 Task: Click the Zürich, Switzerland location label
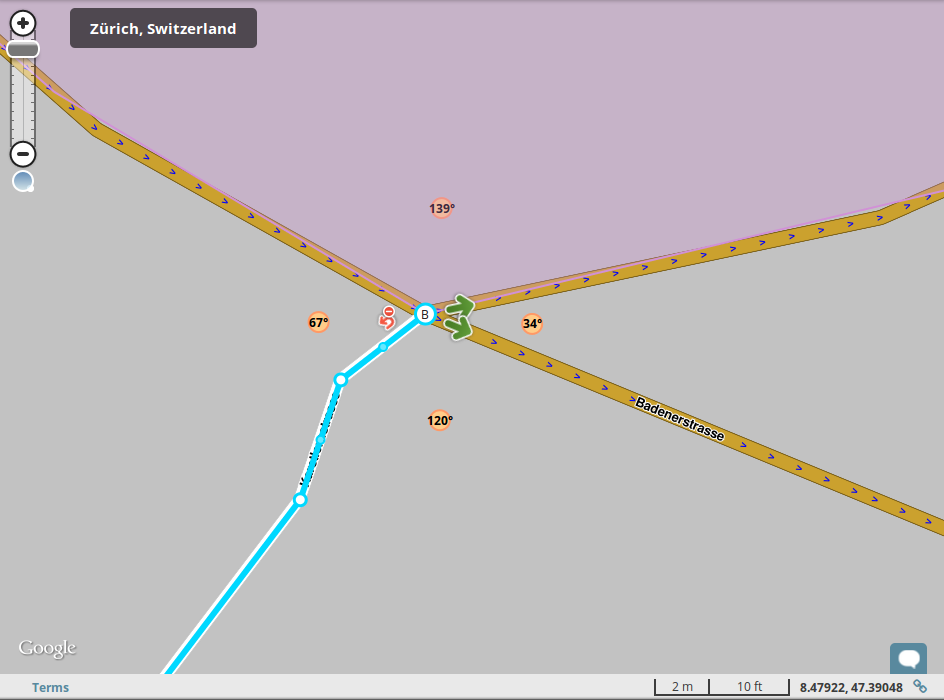163,28
